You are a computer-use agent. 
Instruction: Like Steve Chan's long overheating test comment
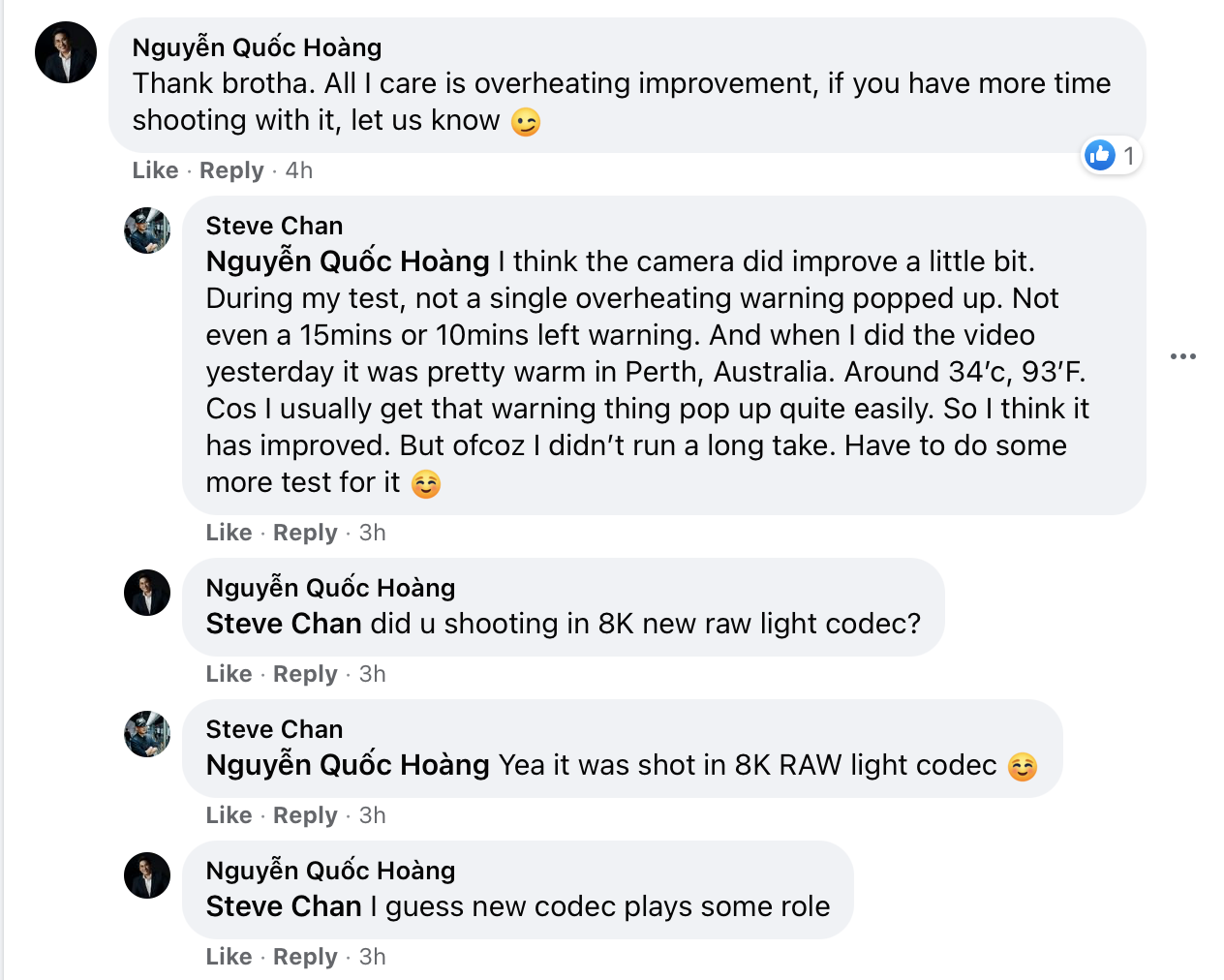pyautogui.click(x=229, y=533)
